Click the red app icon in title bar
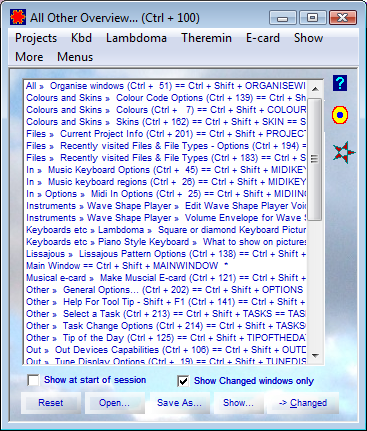367x431 pixels. tap(18, 17)
